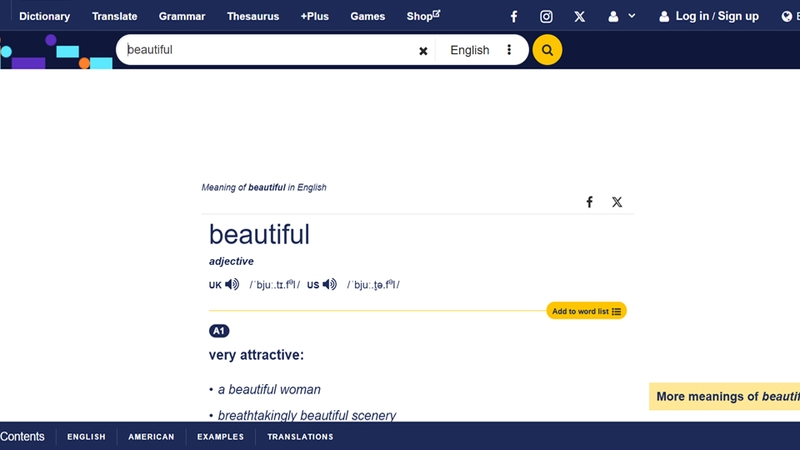Click the A1 level badge
Image resolution: width=800 pixels, height=450 pixels.
[x=219, y=331]
